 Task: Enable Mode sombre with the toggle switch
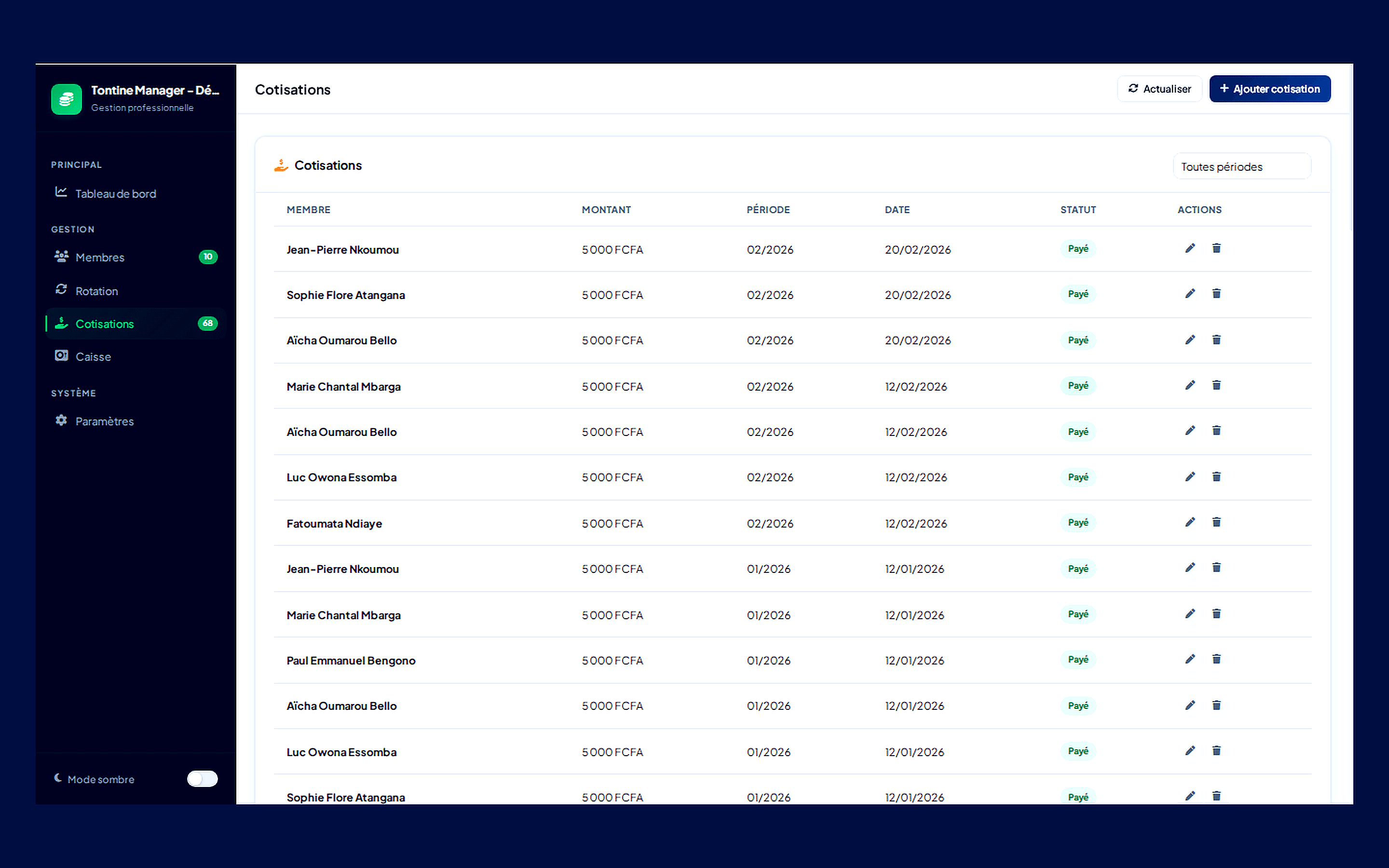pos(202,778)
